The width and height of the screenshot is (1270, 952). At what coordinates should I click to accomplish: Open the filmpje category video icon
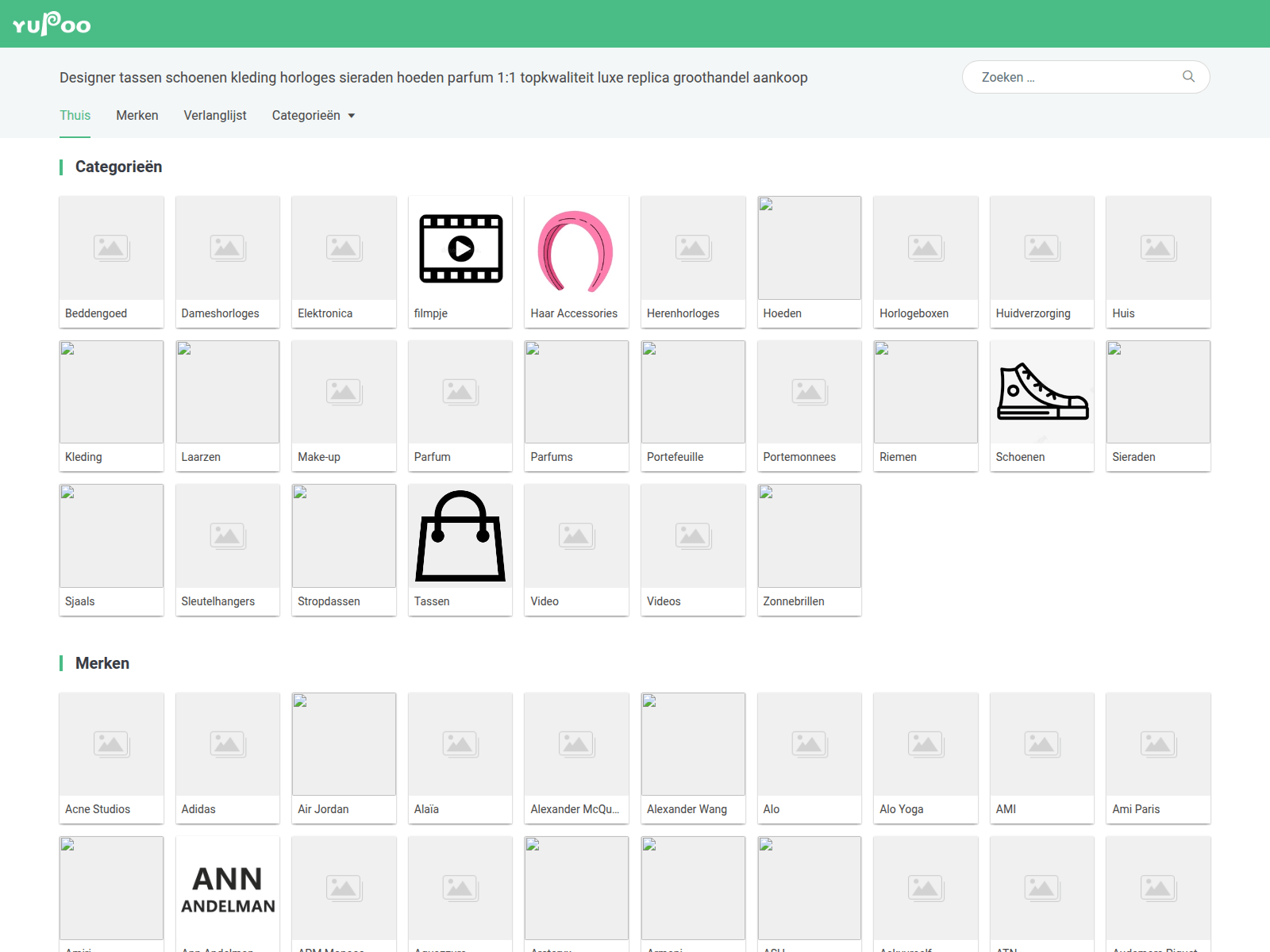tap(460, 248)
